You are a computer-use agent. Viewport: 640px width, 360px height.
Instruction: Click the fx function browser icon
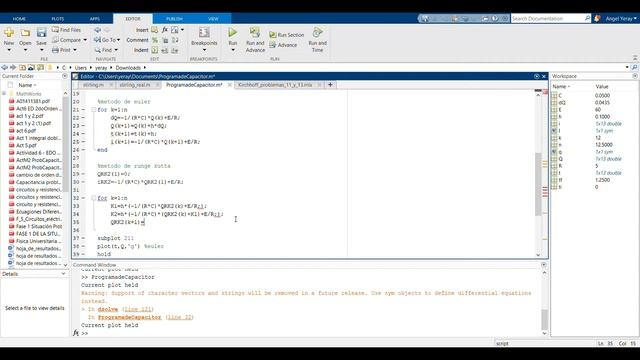coord(164,30)
